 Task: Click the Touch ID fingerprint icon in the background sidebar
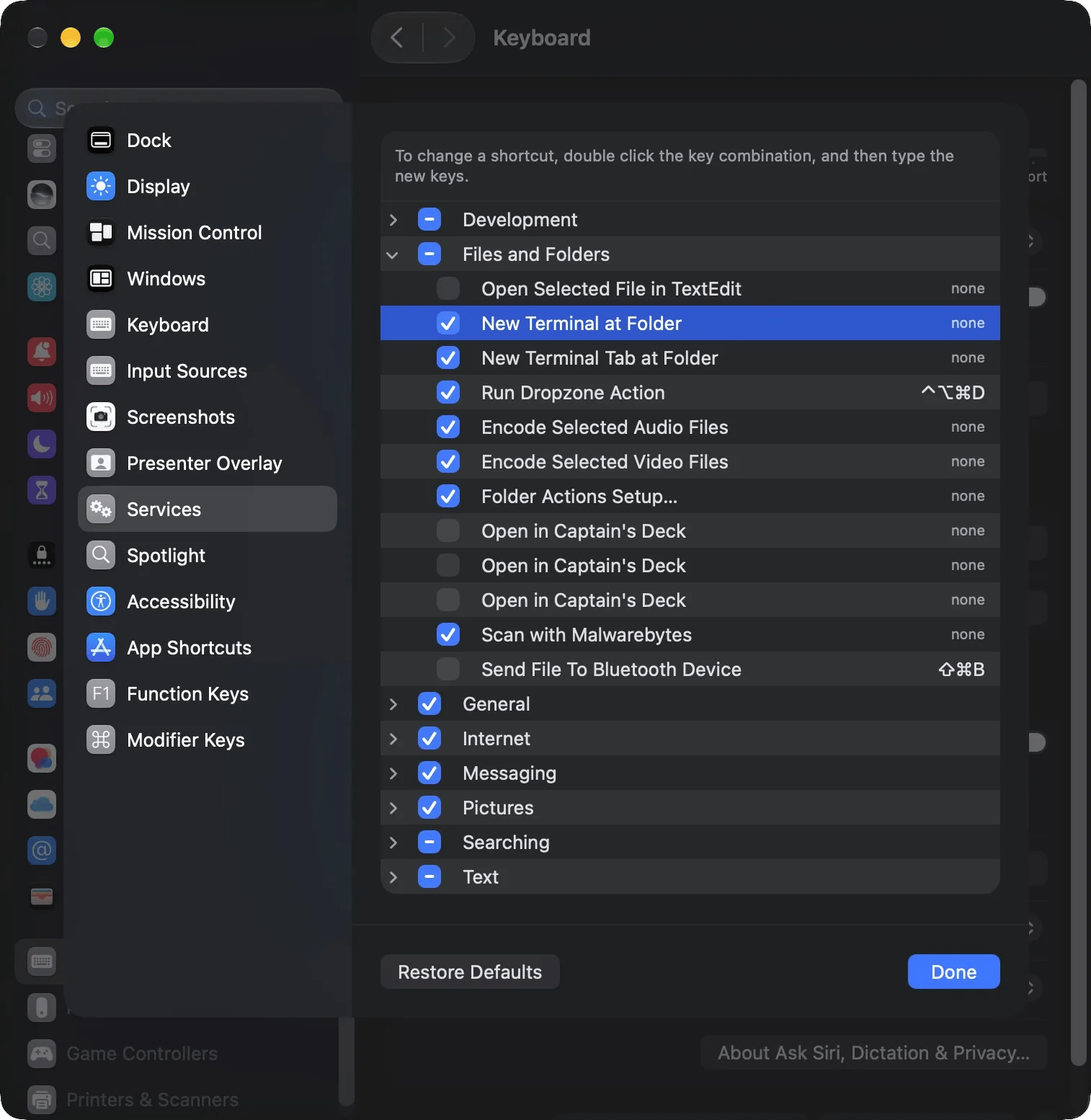[x=42, y=647]
